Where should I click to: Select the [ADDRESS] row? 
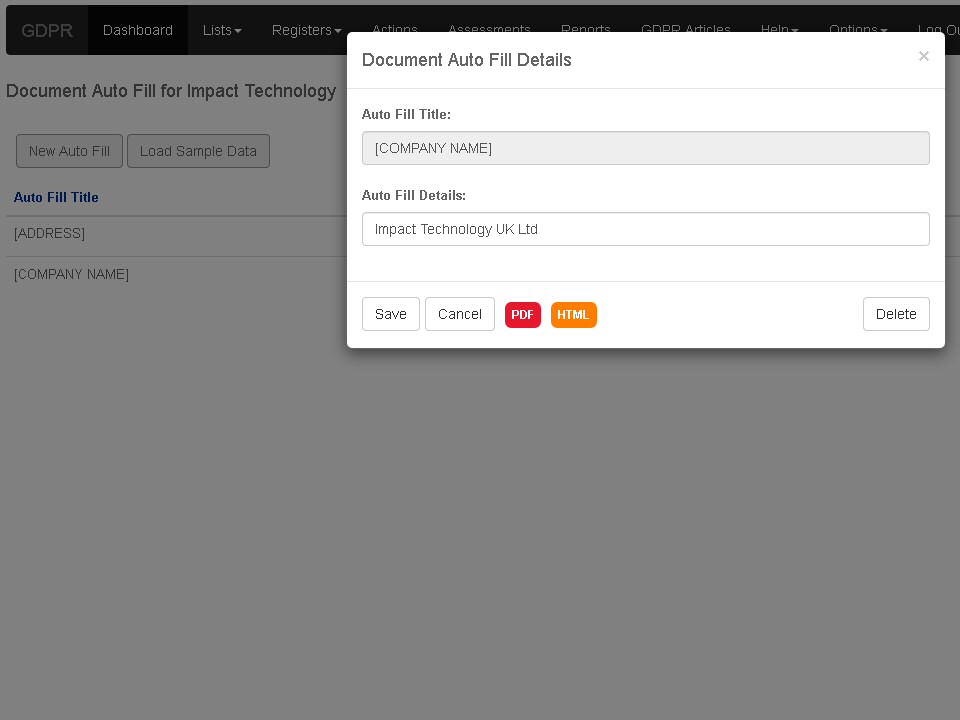176,233
